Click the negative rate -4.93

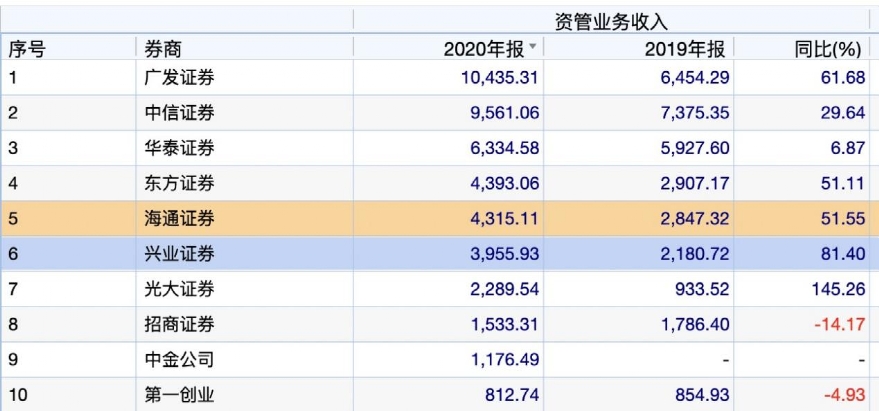click(845, 395)
